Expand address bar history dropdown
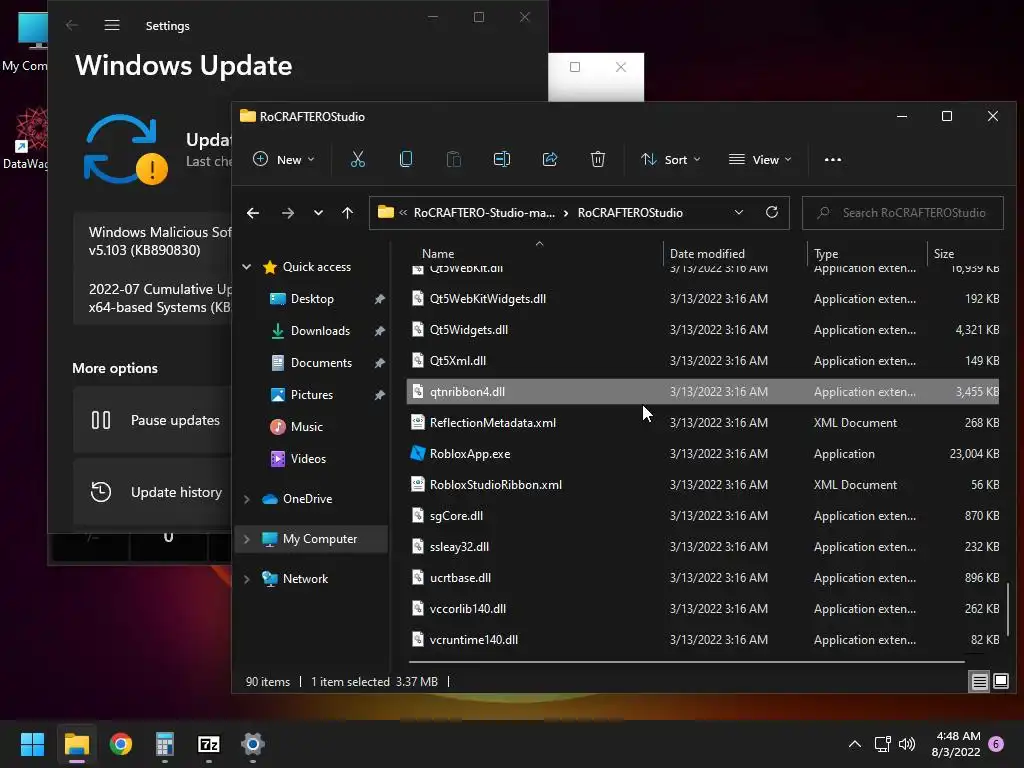The image size is (1024, 768). [x=739, y=212]
